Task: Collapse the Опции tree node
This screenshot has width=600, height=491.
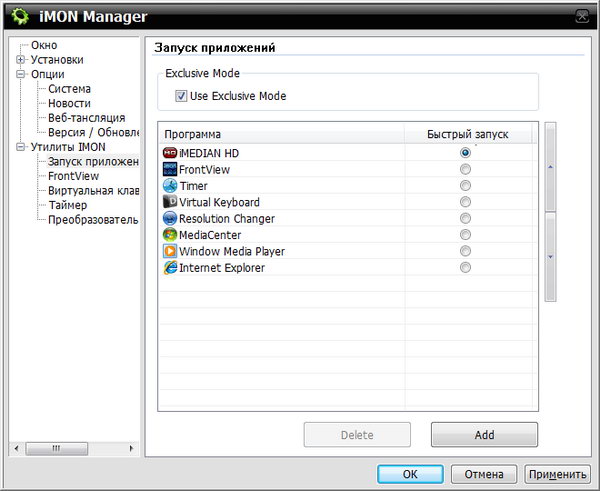Action: tap(20, 74)
